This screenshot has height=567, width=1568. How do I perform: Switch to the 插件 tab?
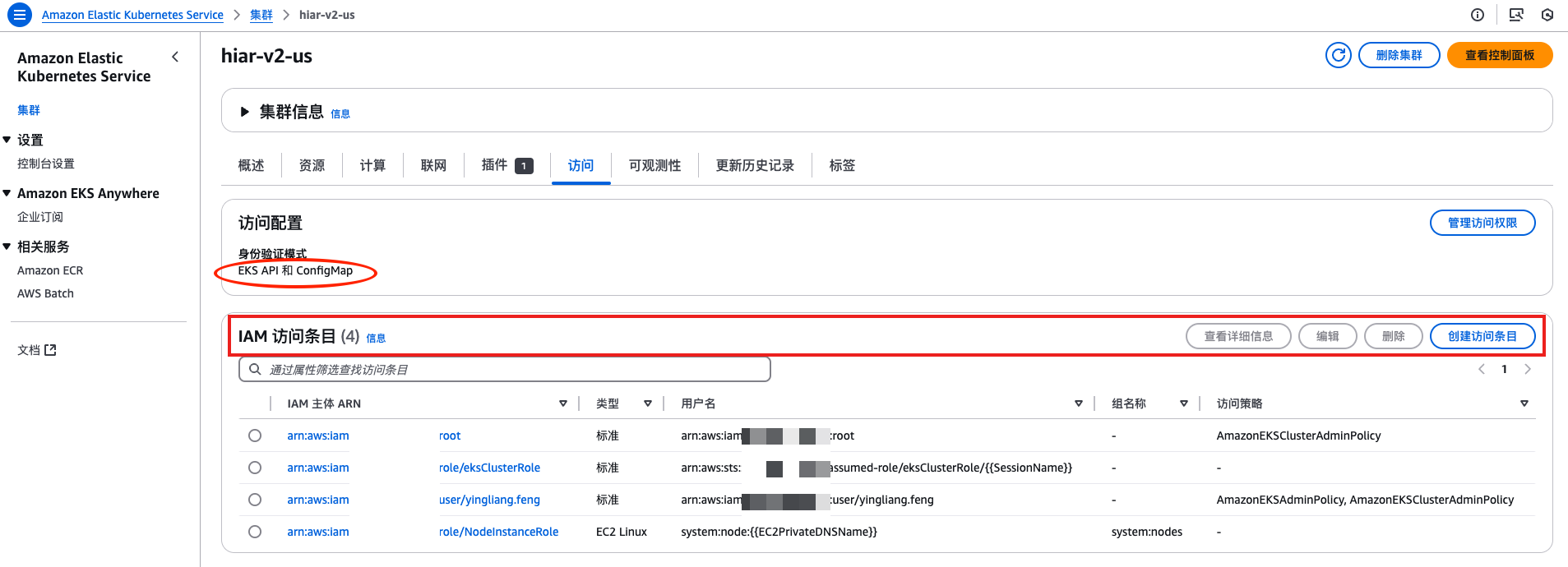point(507,165)
